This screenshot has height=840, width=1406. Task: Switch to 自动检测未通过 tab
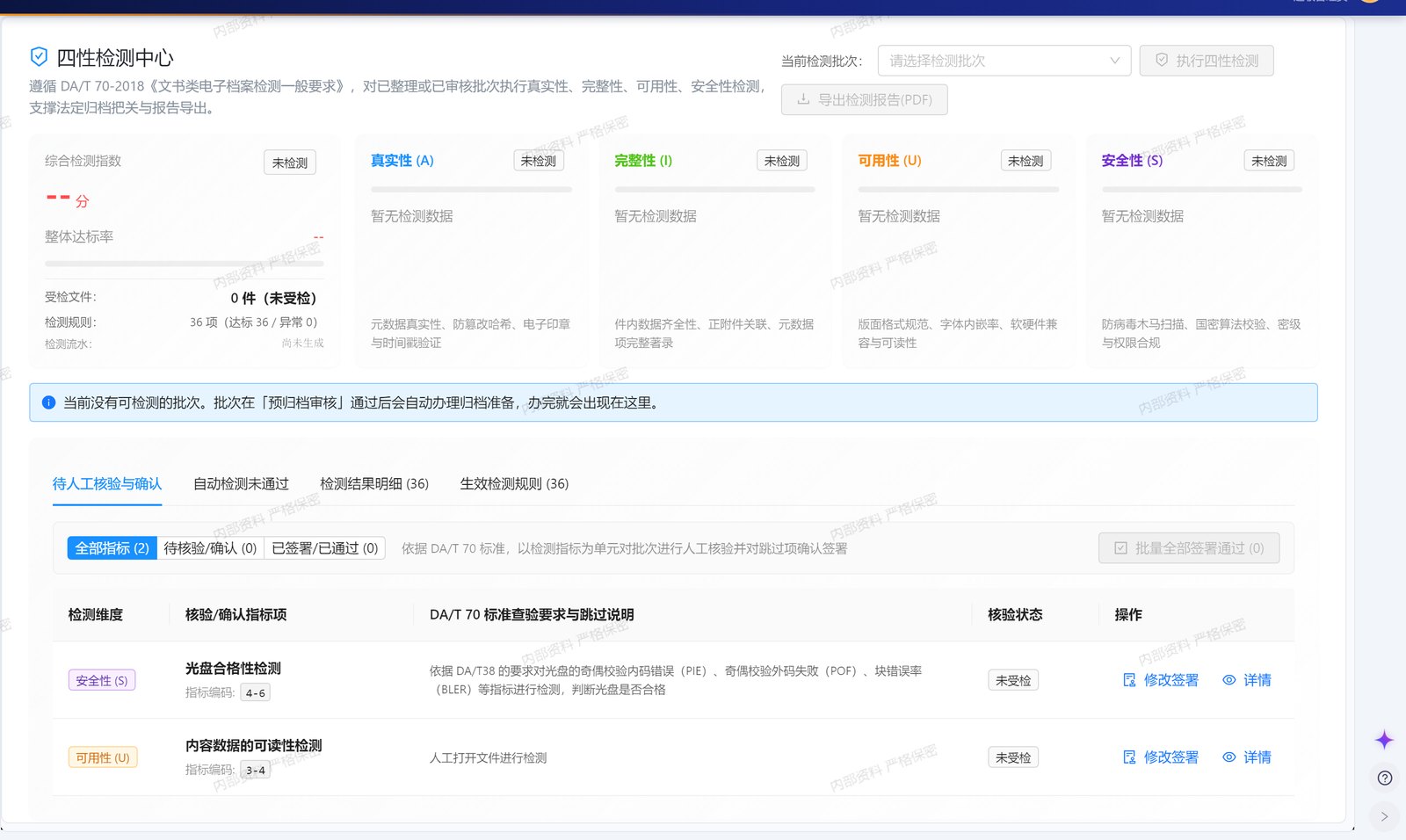(x=241, y=484)
